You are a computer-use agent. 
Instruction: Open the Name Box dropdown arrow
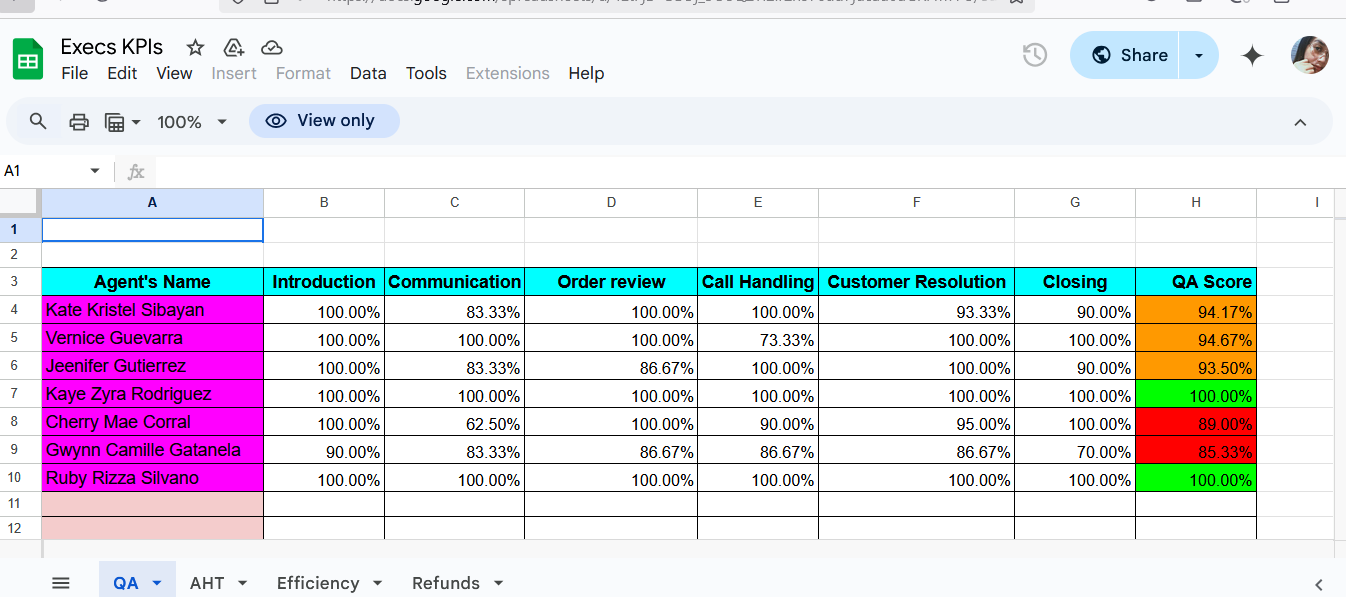click(95, 171)
